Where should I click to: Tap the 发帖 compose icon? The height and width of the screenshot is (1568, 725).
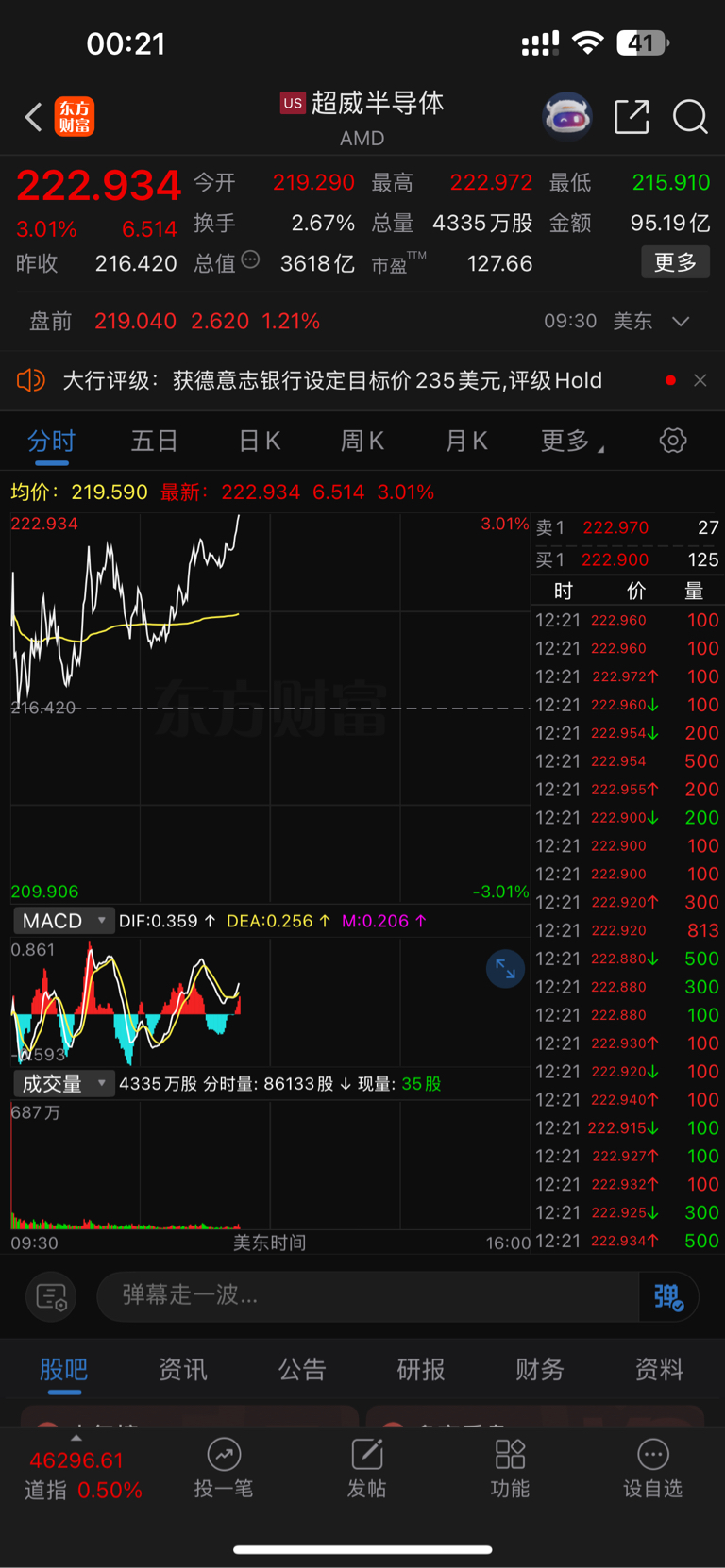[x=367, y=1455]
